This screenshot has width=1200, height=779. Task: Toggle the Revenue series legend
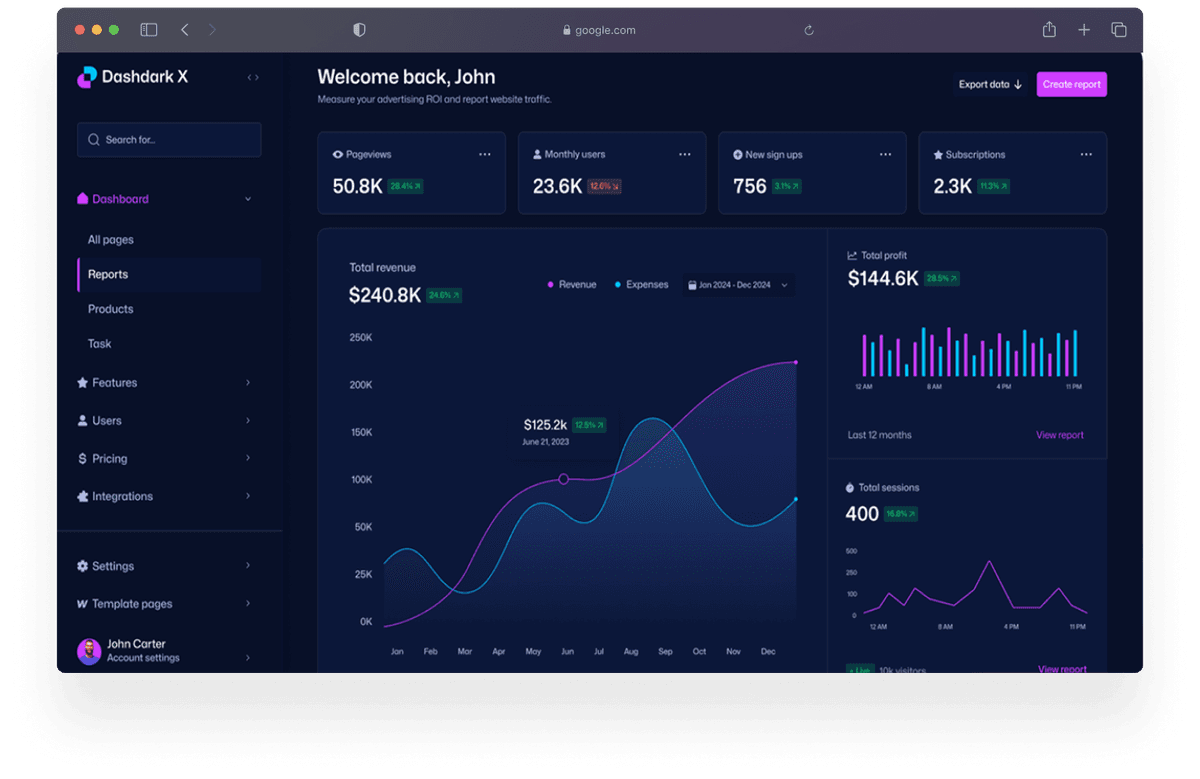point(572,285)
